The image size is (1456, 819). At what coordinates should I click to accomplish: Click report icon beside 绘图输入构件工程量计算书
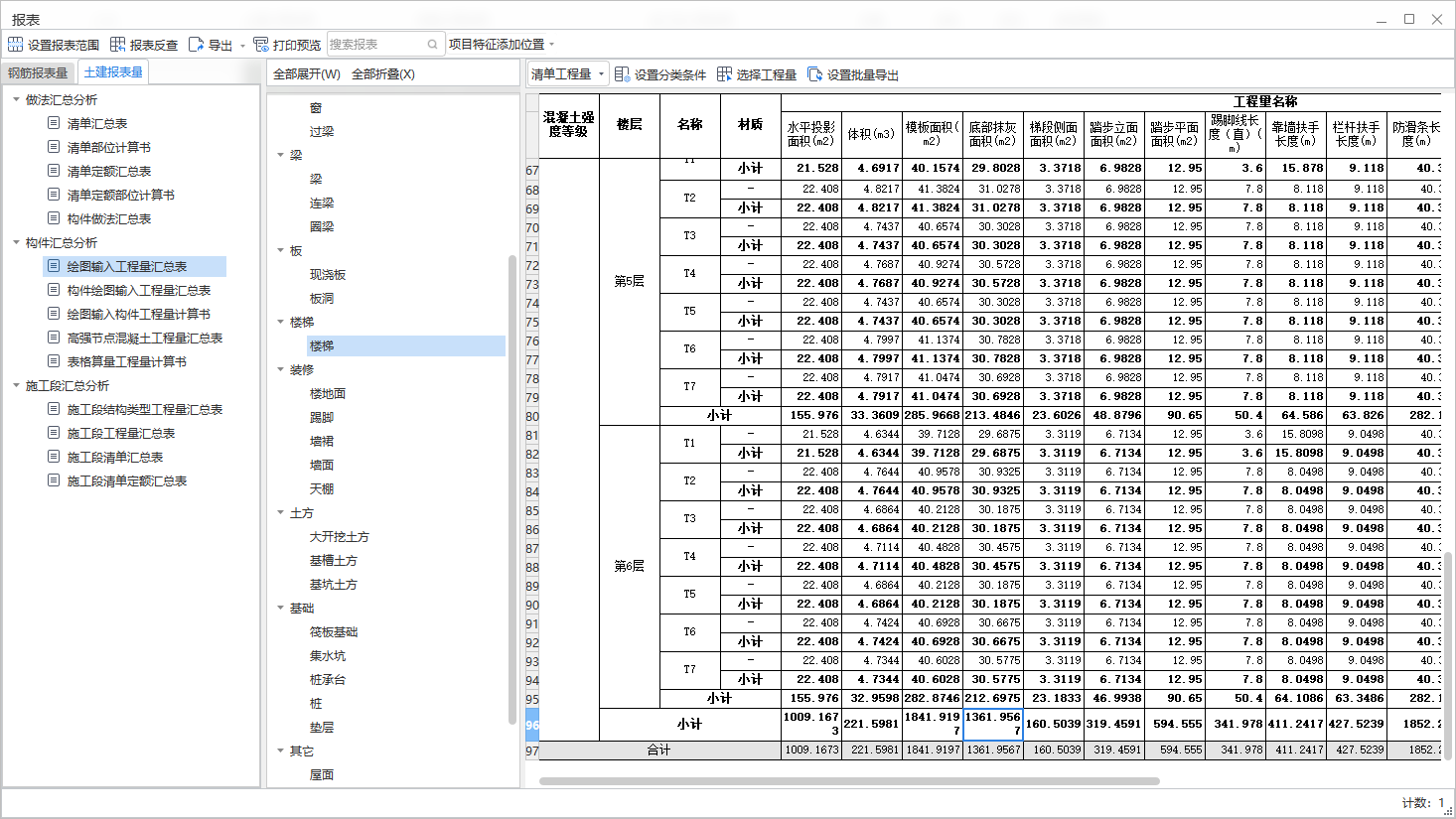(x=54, y=314)
